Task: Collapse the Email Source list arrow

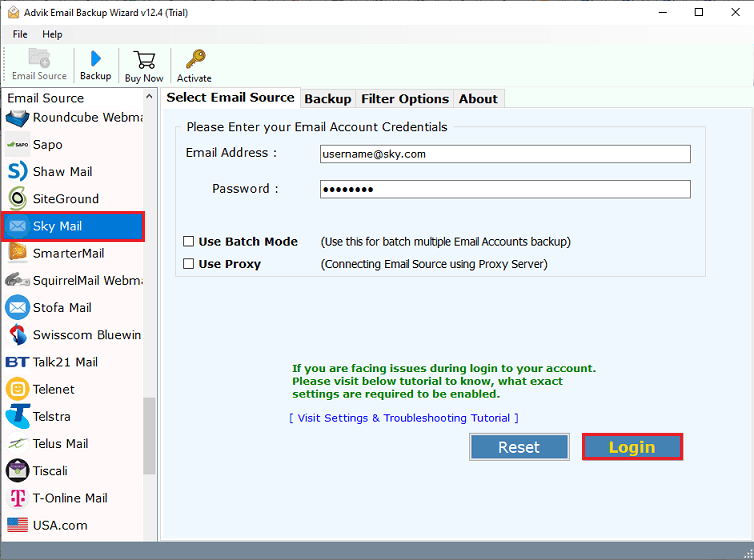Action: 150,97
